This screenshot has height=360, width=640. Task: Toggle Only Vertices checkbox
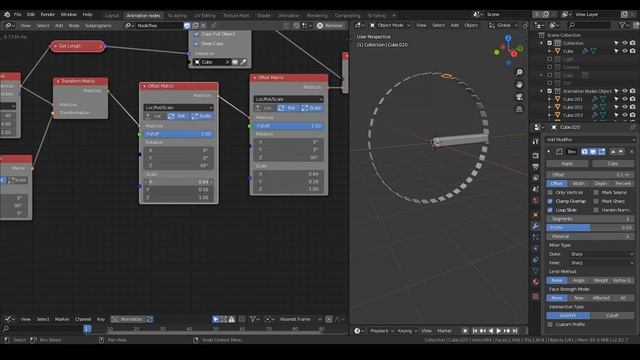tap(550, 192)
